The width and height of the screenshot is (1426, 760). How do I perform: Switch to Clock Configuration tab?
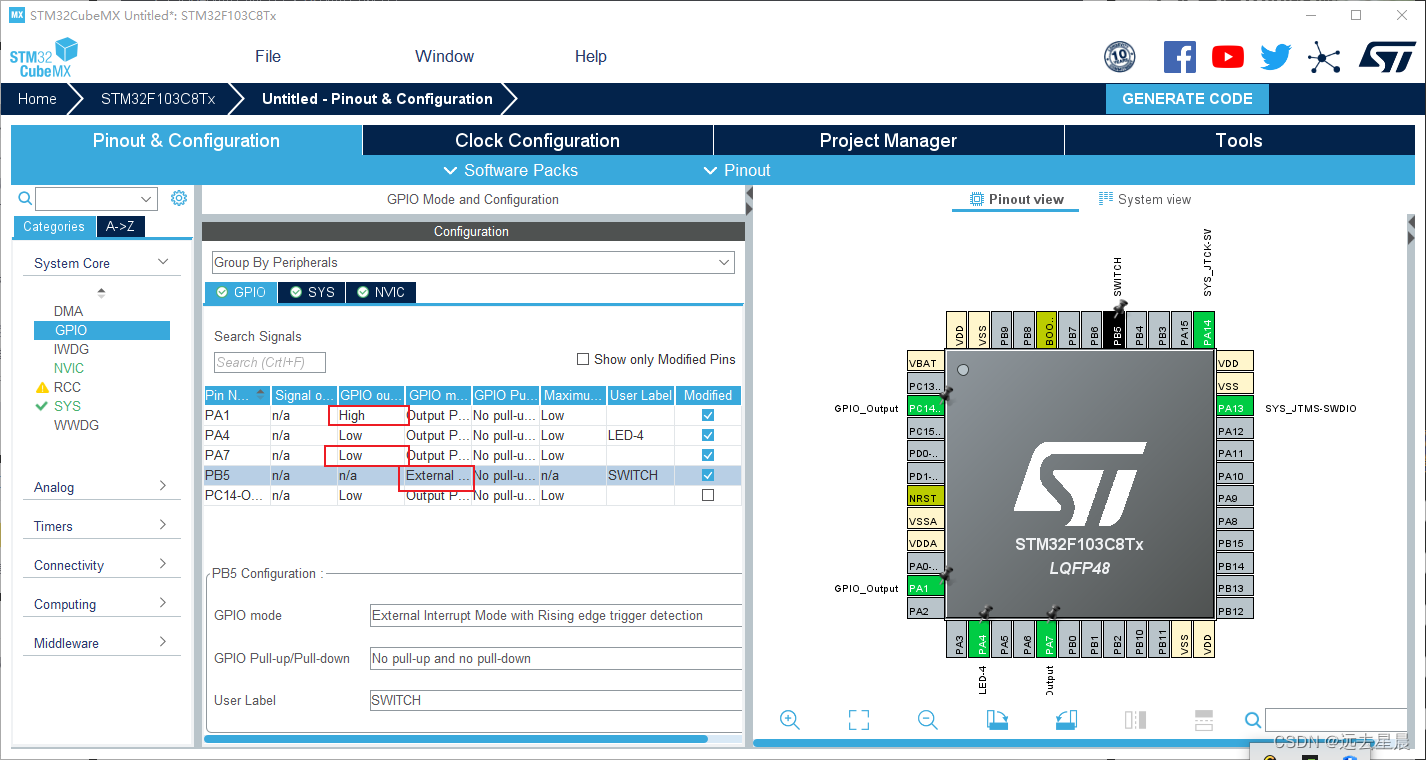click(538, 140)
